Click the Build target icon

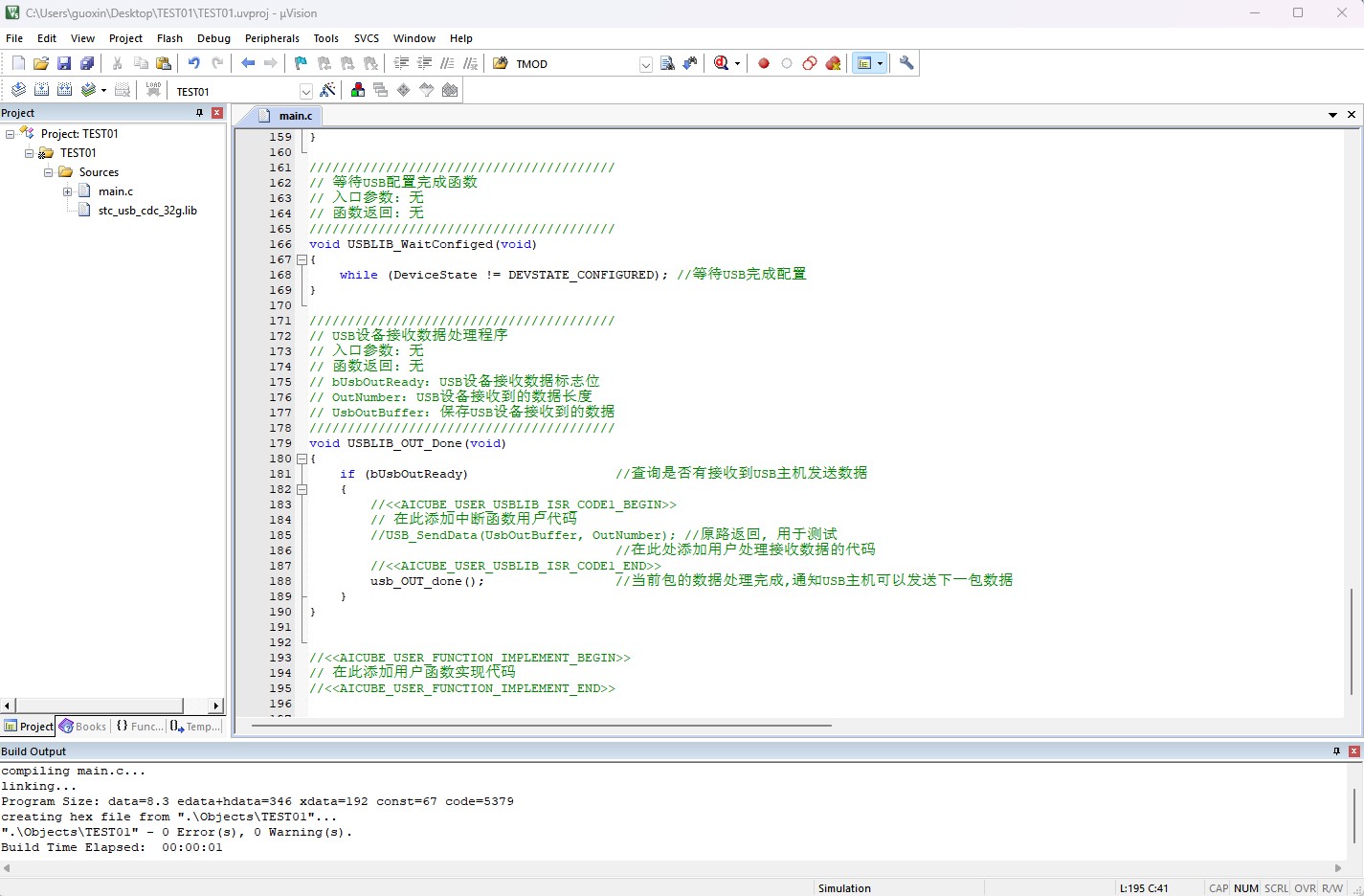click(x=41, y=90)
